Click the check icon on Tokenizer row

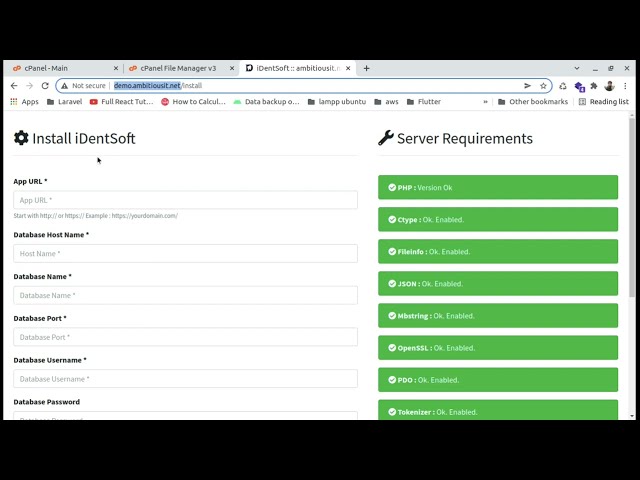(392, 412)
